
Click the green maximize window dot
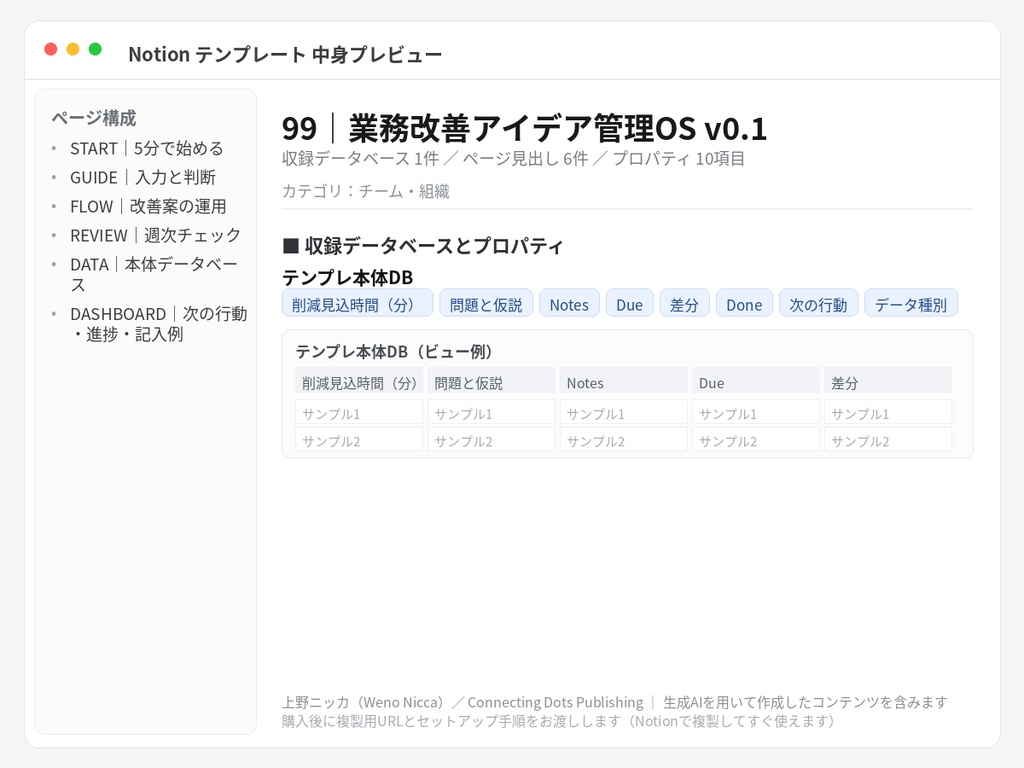click(x=95, y=49)
